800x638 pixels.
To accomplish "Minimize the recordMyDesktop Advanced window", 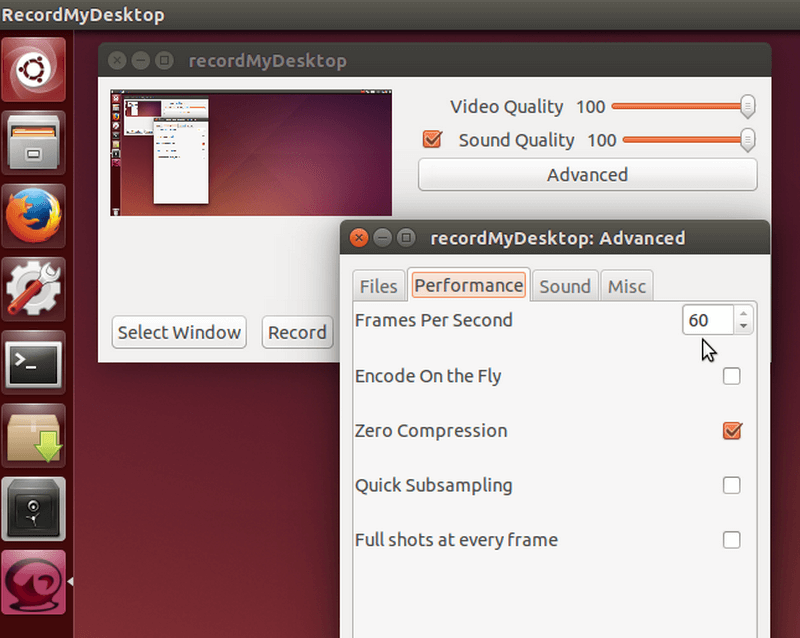I will [383, 238].
